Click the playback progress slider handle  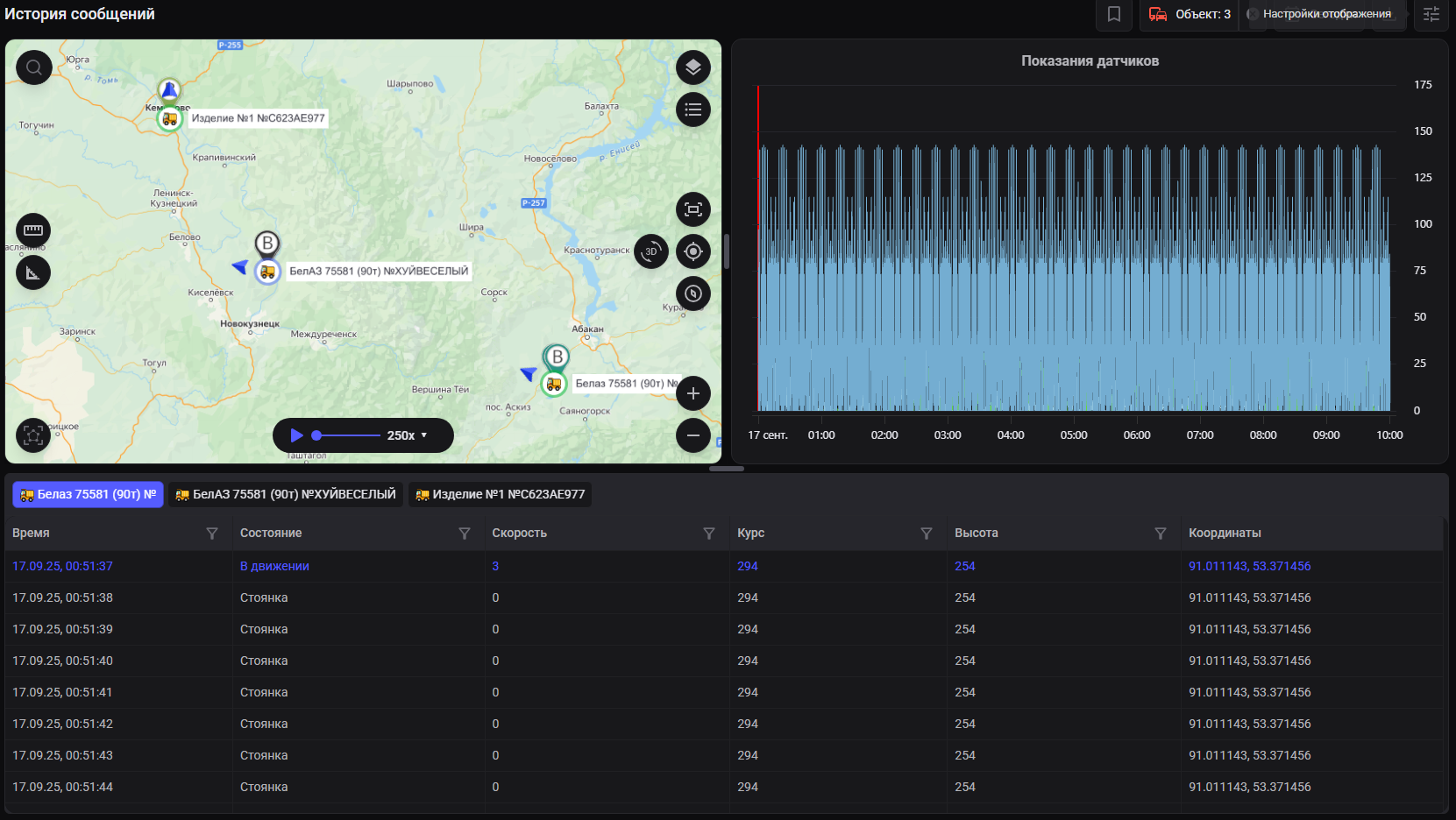tap(316, 435)
